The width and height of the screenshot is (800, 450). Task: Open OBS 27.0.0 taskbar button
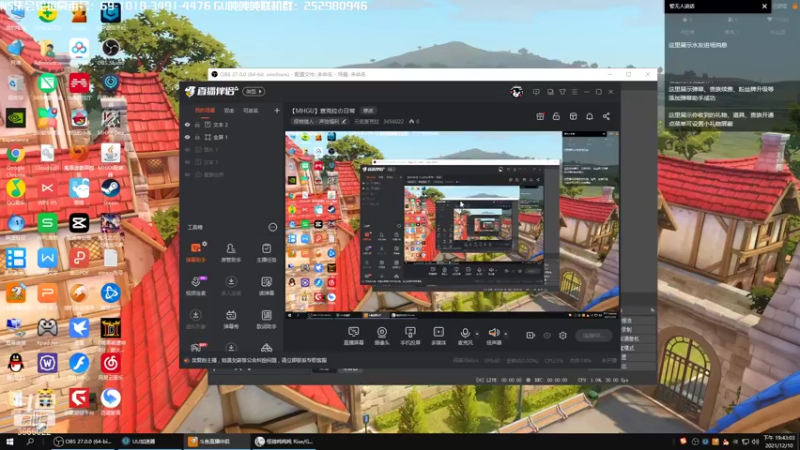tap(84, 441)
